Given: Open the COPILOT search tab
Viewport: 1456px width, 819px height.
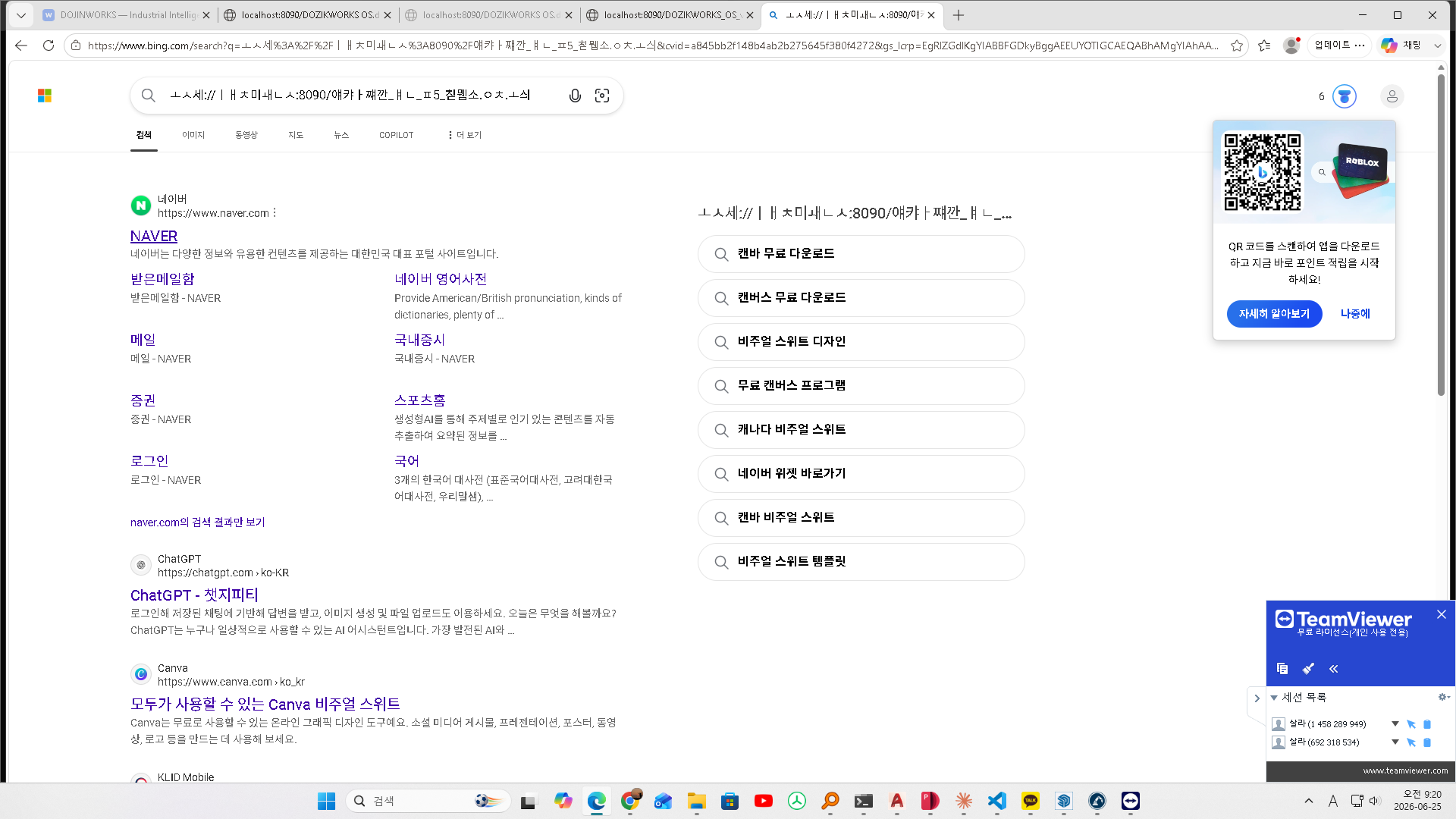Looking at the screenshot, I should (x=397, y=135).
